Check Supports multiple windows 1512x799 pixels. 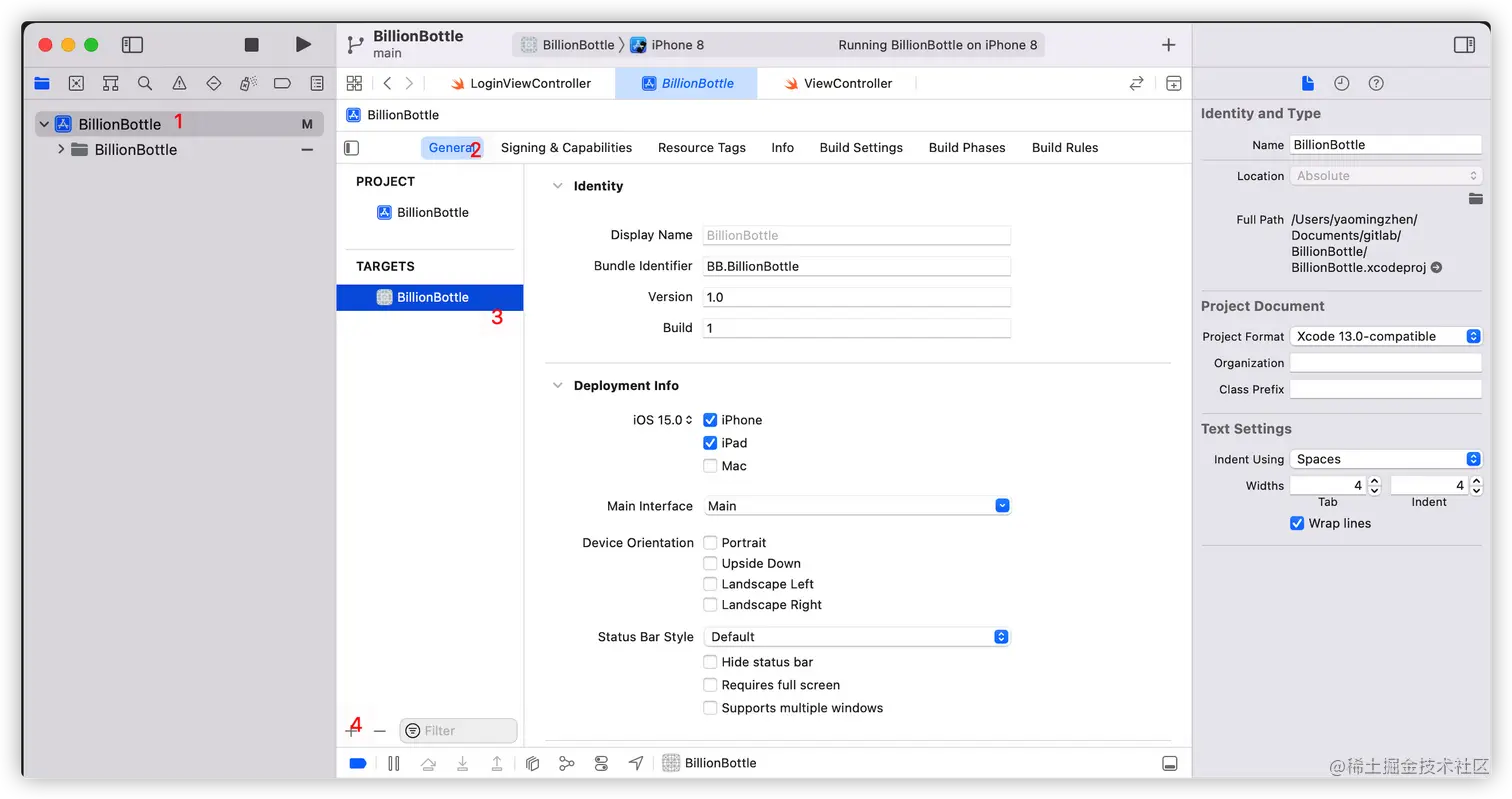coord(710,708)
